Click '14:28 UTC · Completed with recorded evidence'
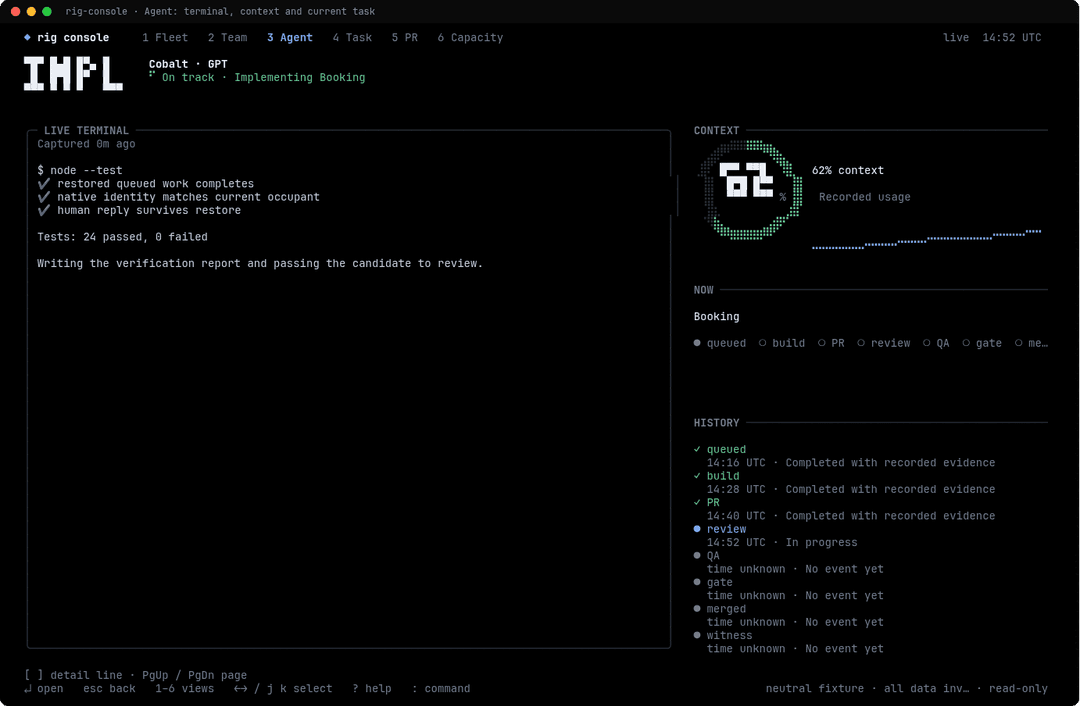 click(851, 489)
